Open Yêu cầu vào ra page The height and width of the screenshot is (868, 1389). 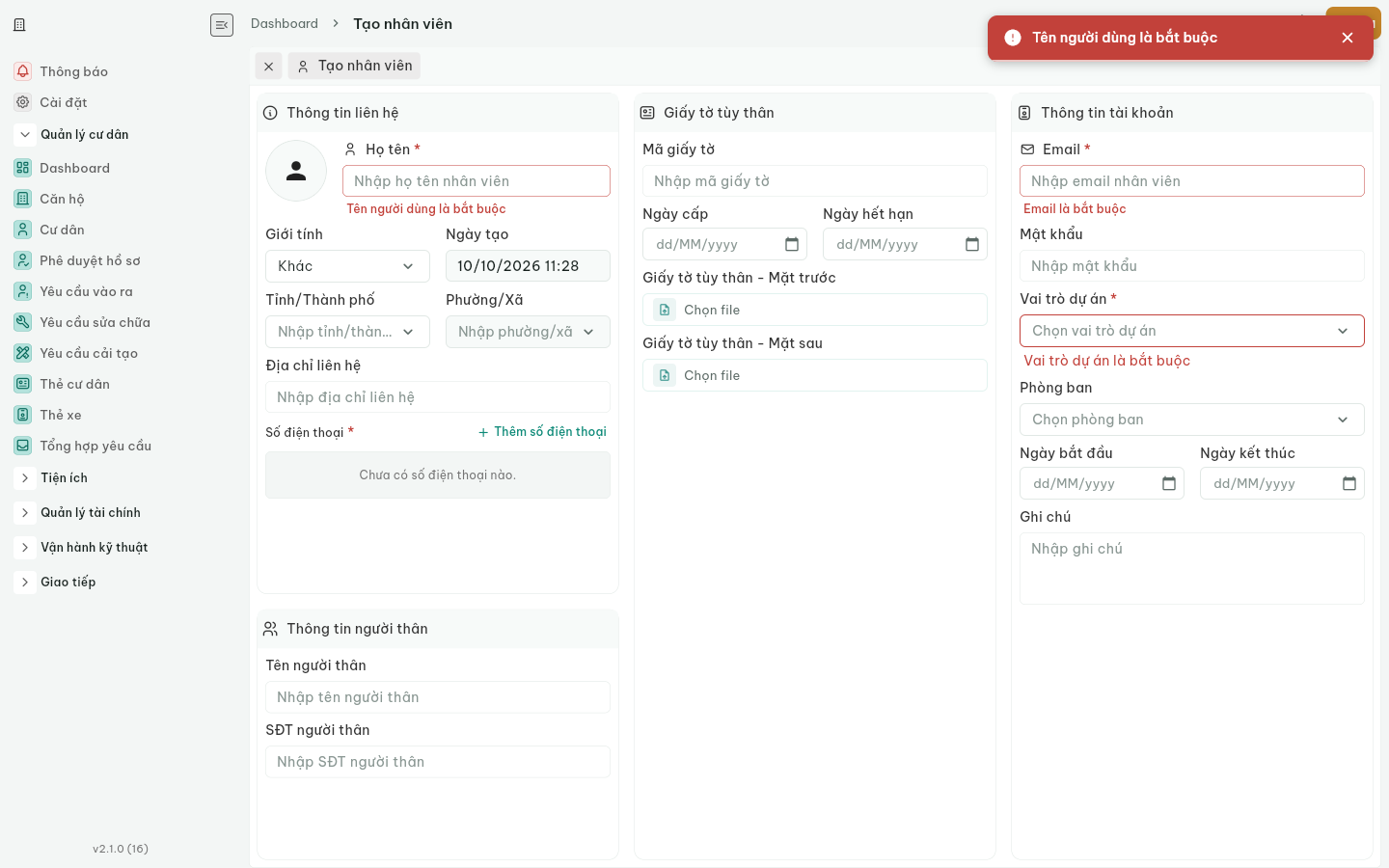coord(86,291)
